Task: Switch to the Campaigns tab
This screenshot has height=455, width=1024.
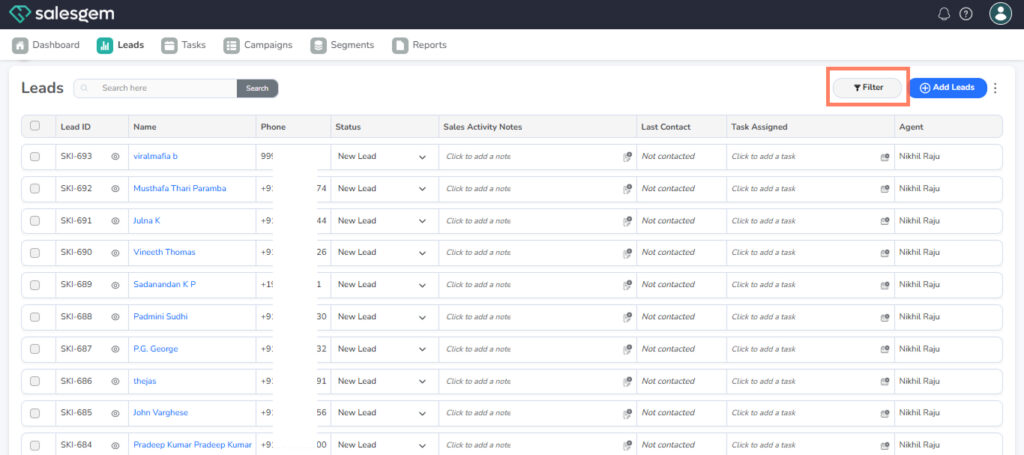Action: coord(258,45)
